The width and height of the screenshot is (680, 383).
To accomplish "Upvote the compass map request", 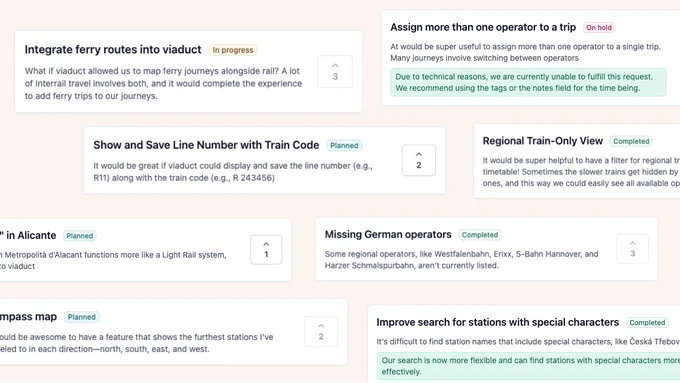I will click(x=321, y=331).
